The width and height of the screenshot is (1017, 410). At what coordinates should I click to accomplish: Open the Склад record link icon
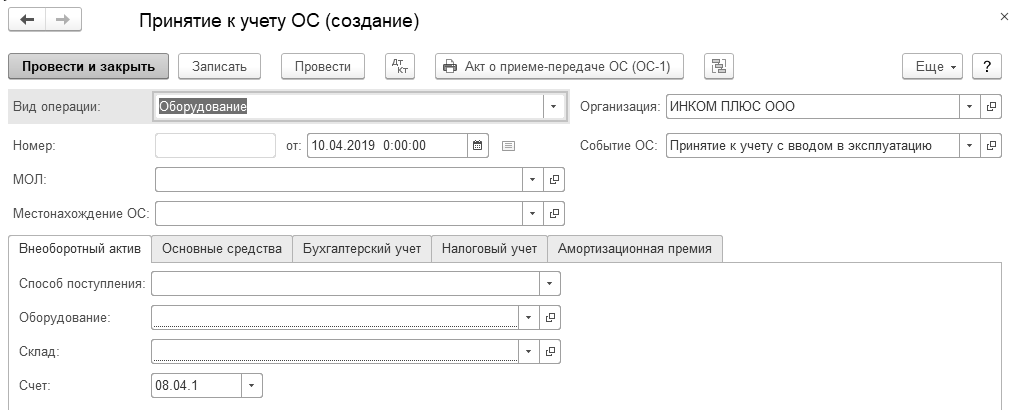click(x=551, y=351)
